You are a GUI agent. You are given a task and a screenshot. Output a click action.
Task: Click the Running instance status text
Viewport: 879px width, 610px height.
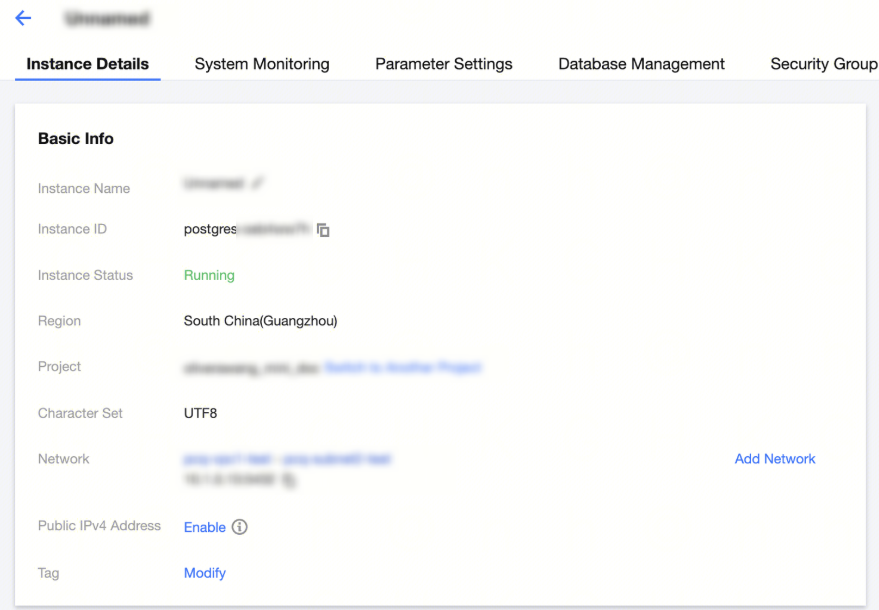click(x=209, y=275)
